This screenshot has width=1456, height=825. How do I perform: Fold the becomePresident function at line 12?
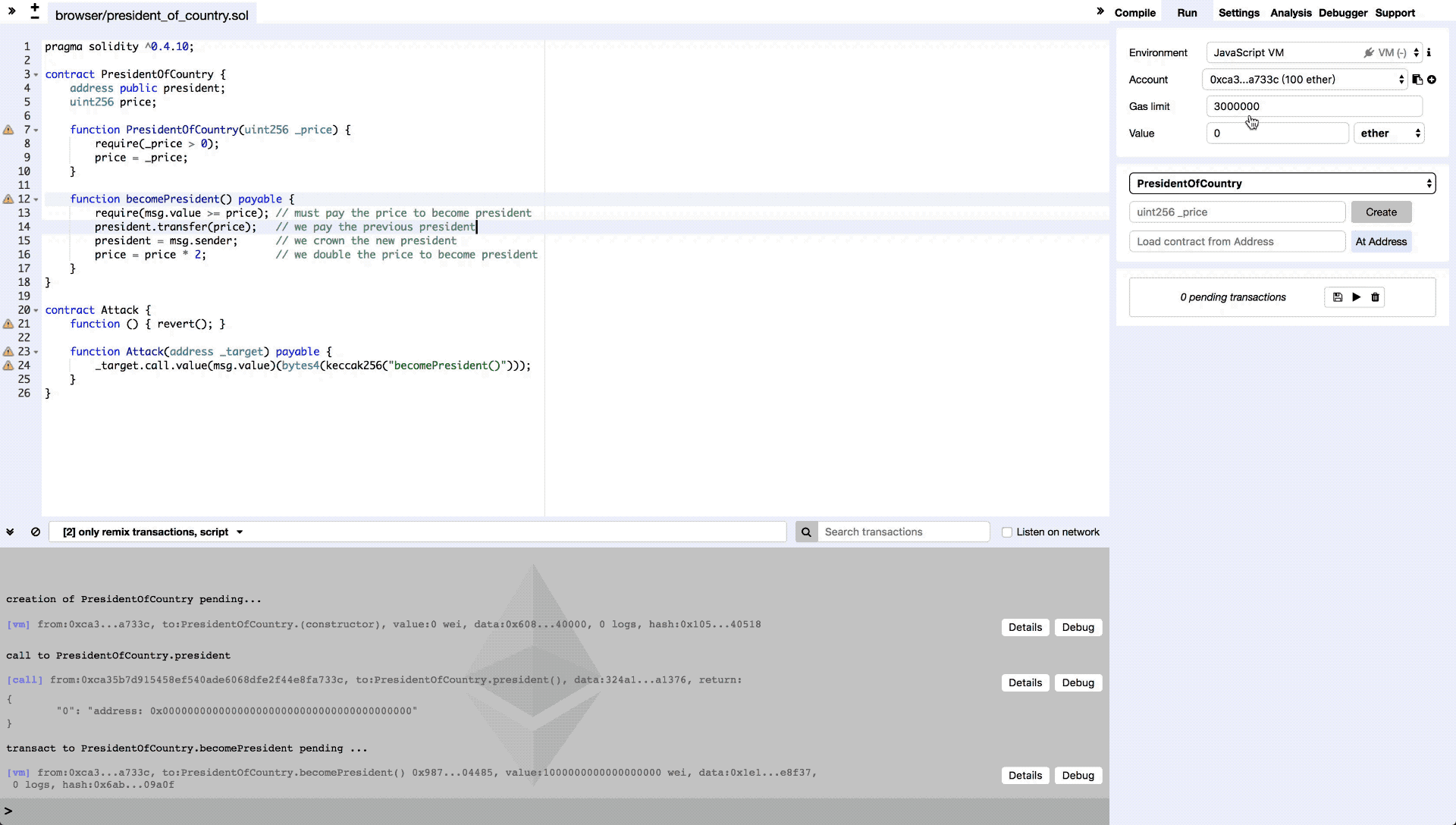36,199
